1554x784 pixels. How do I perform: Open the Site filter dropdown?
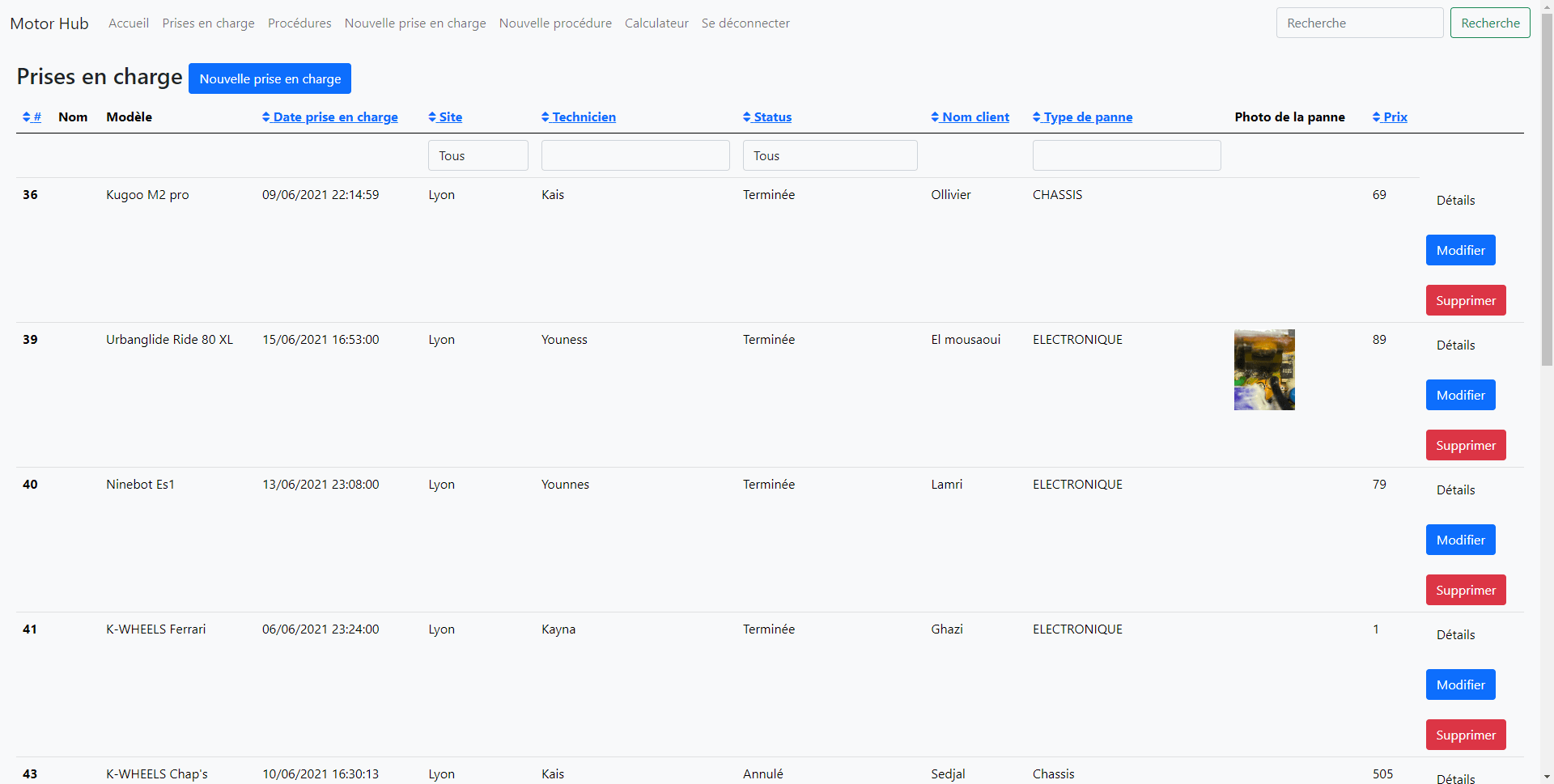point(478,155)
